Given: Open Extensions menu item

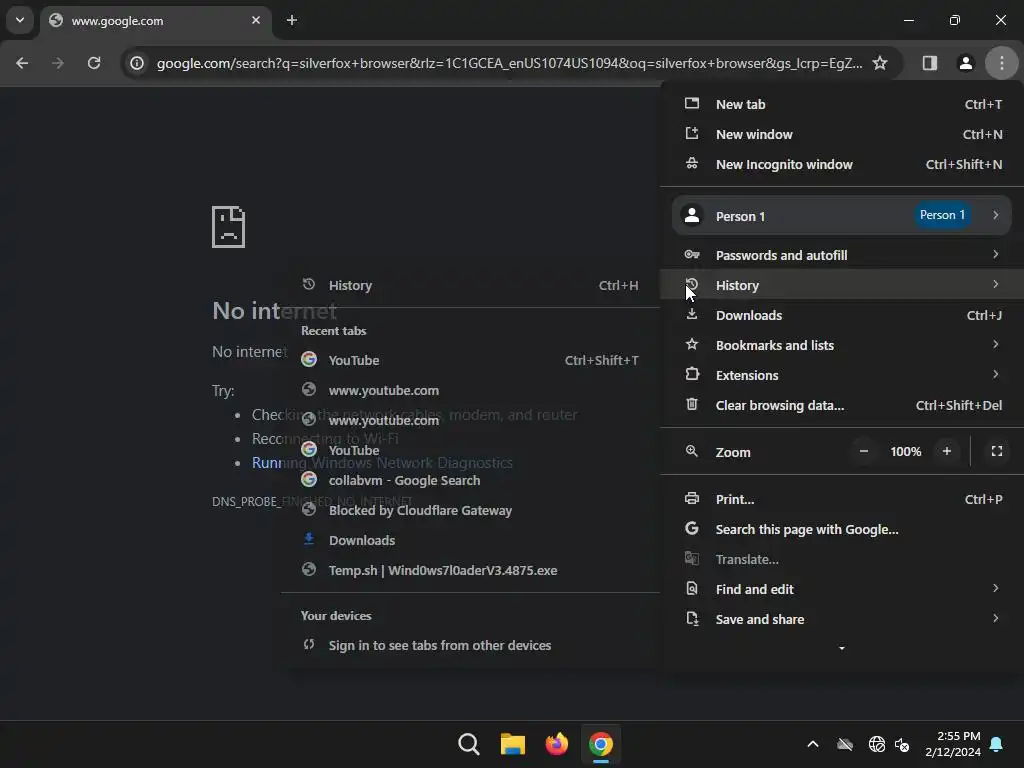Looking at the screenshot, I should (x=842, y=375).
